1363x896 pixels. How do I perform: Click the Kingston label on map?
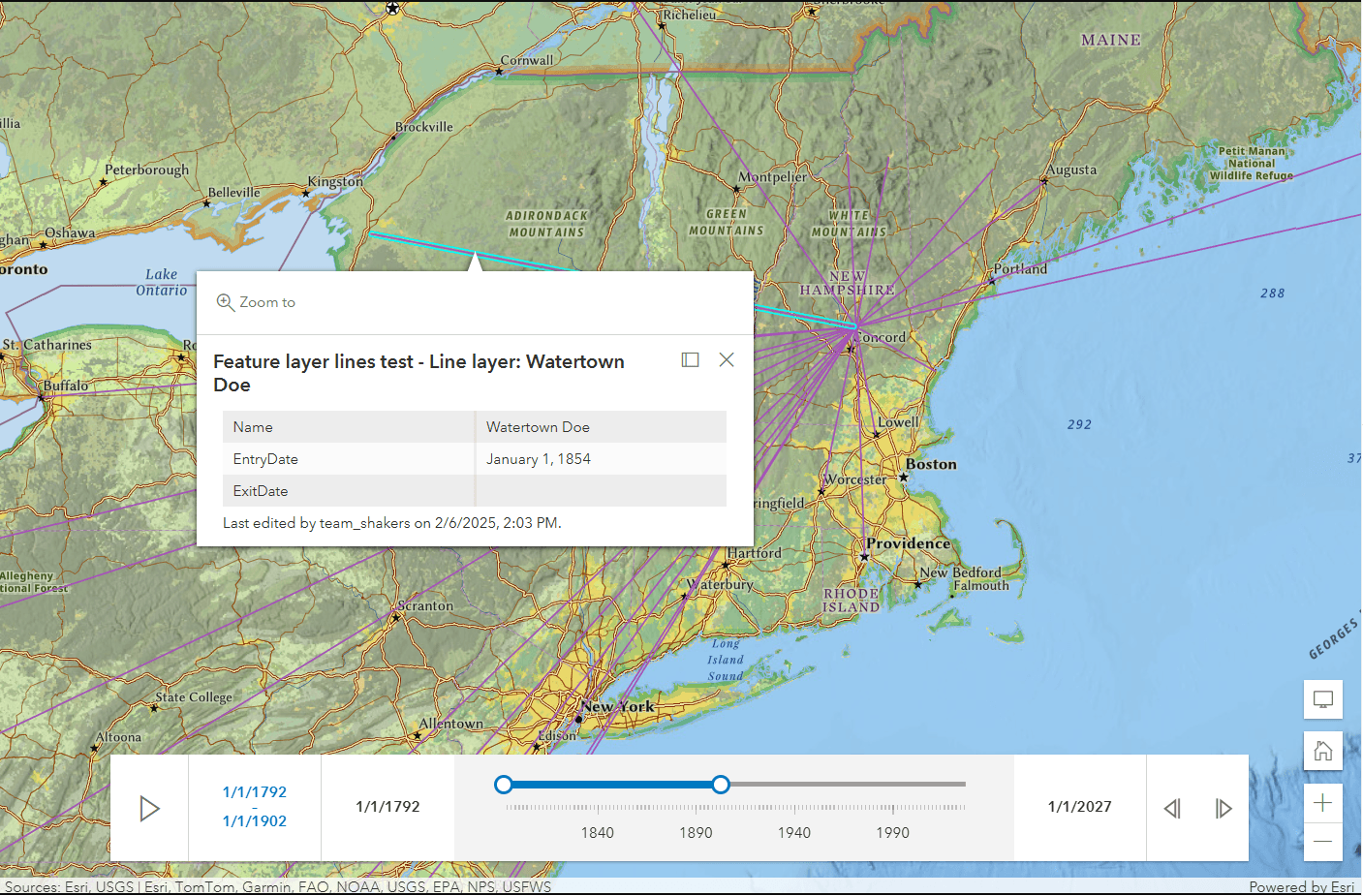[335, 182]
